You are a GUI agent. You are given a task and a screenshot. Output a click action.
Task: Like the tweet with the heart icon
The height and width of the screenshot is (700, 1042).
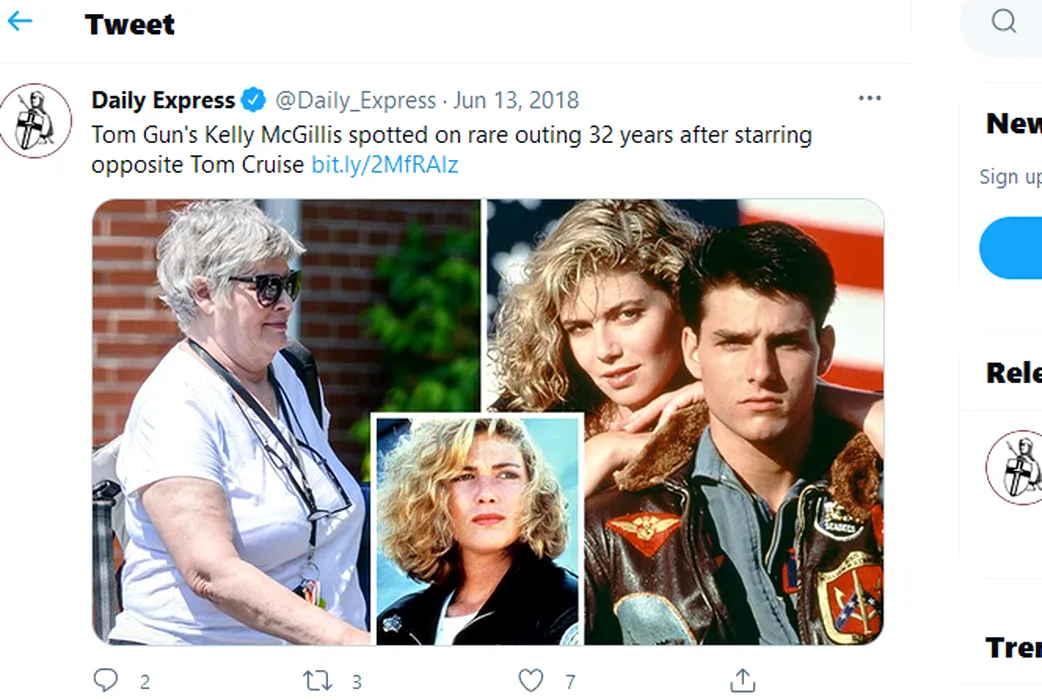531,681
